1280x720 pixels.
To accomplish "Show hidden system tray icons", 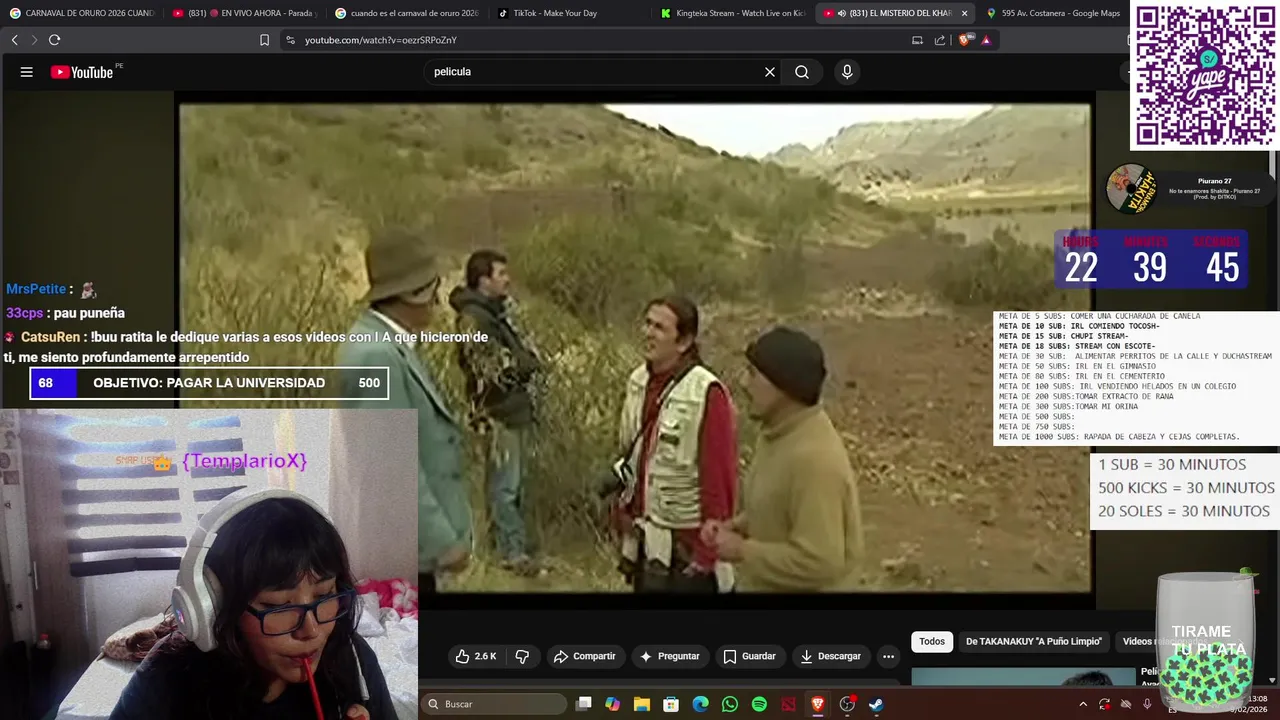I will 1083,704.
